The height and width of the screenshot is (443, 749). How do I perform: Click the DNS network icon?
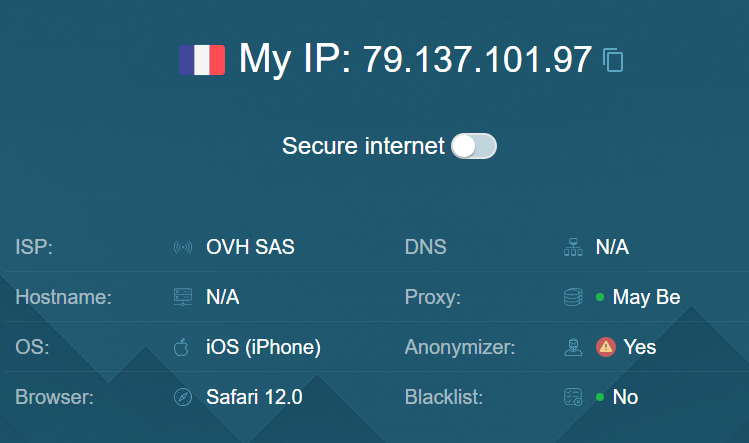(572, 247)
